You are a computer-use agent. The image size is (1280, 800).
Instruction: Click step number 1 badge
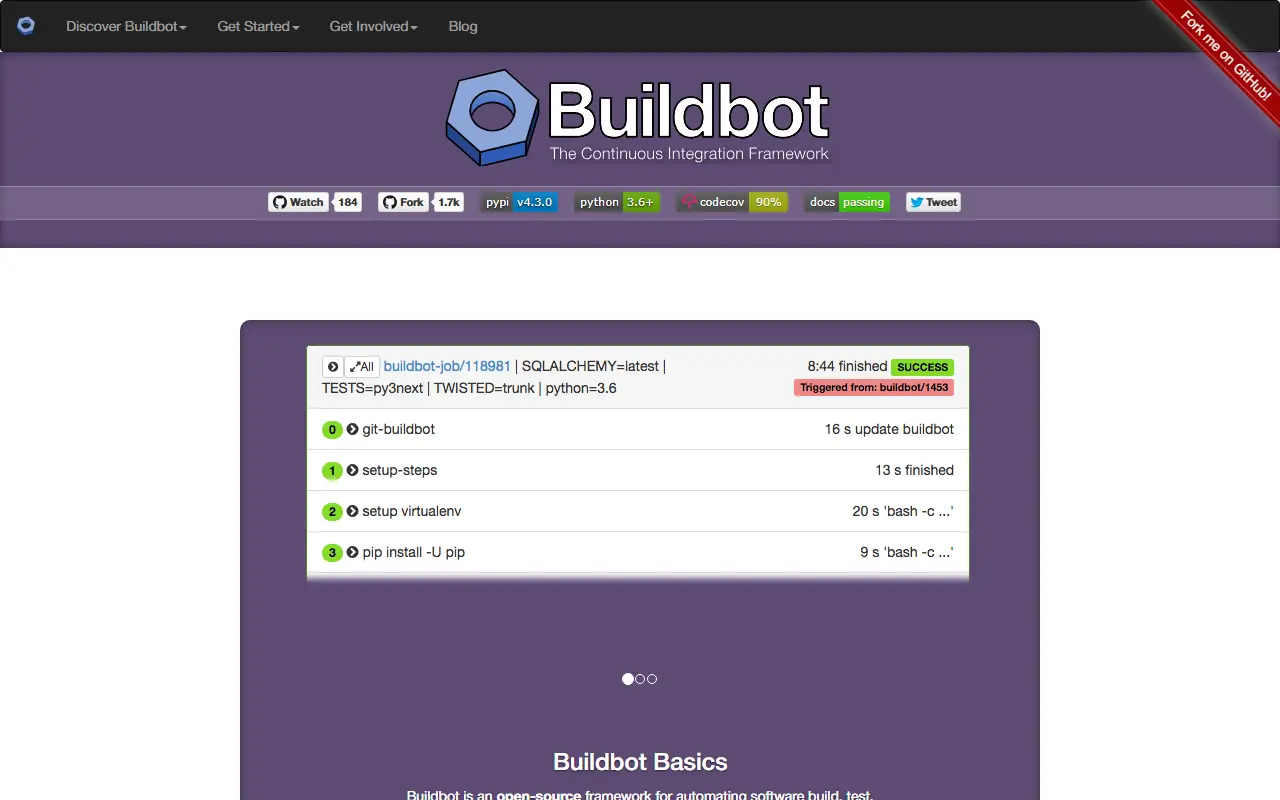point(332,471)
